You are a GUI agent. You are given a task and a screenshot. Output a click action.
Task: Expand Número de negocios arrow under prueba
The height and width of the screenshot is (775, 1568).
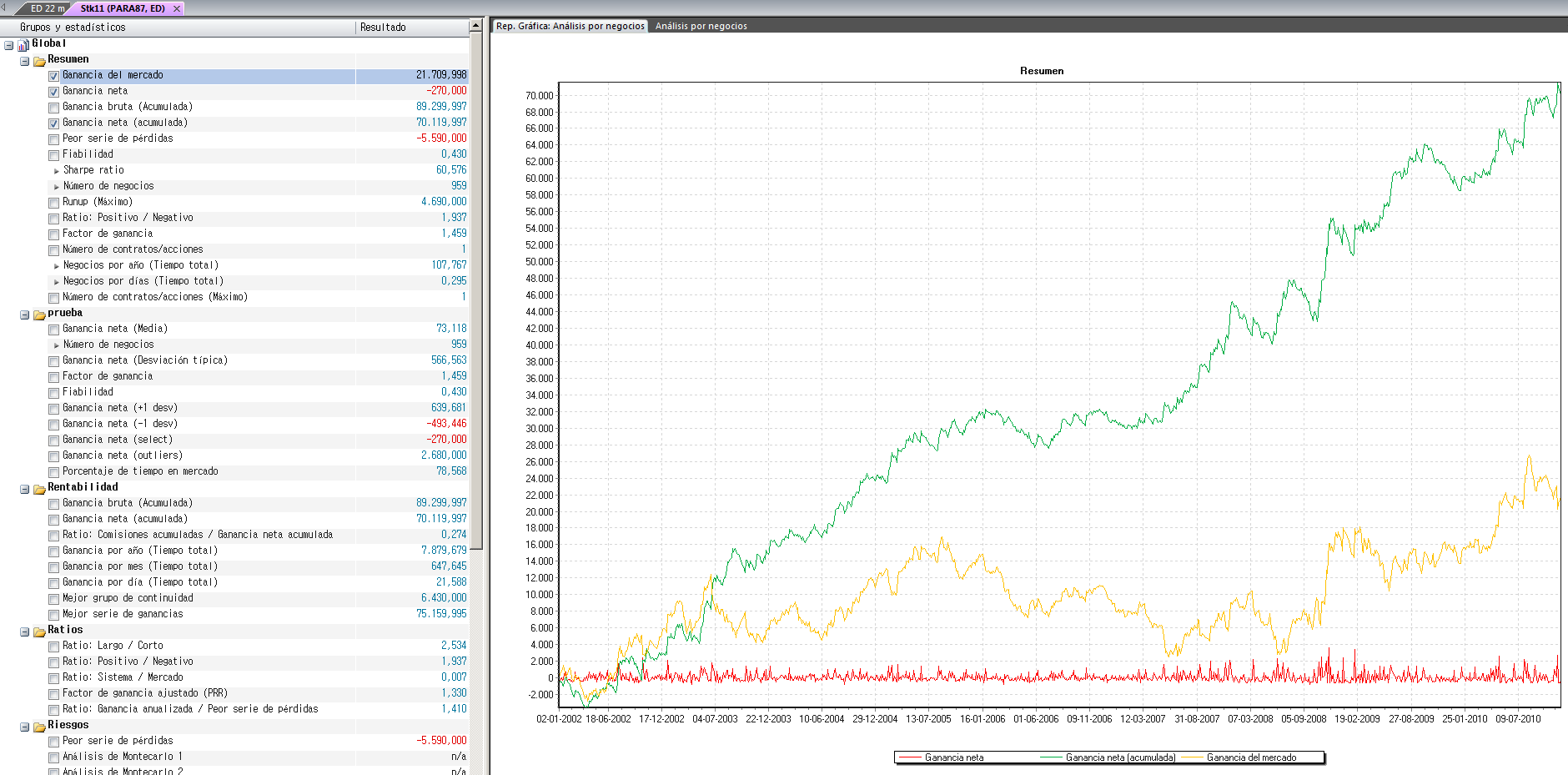click(x=57, y=345)
